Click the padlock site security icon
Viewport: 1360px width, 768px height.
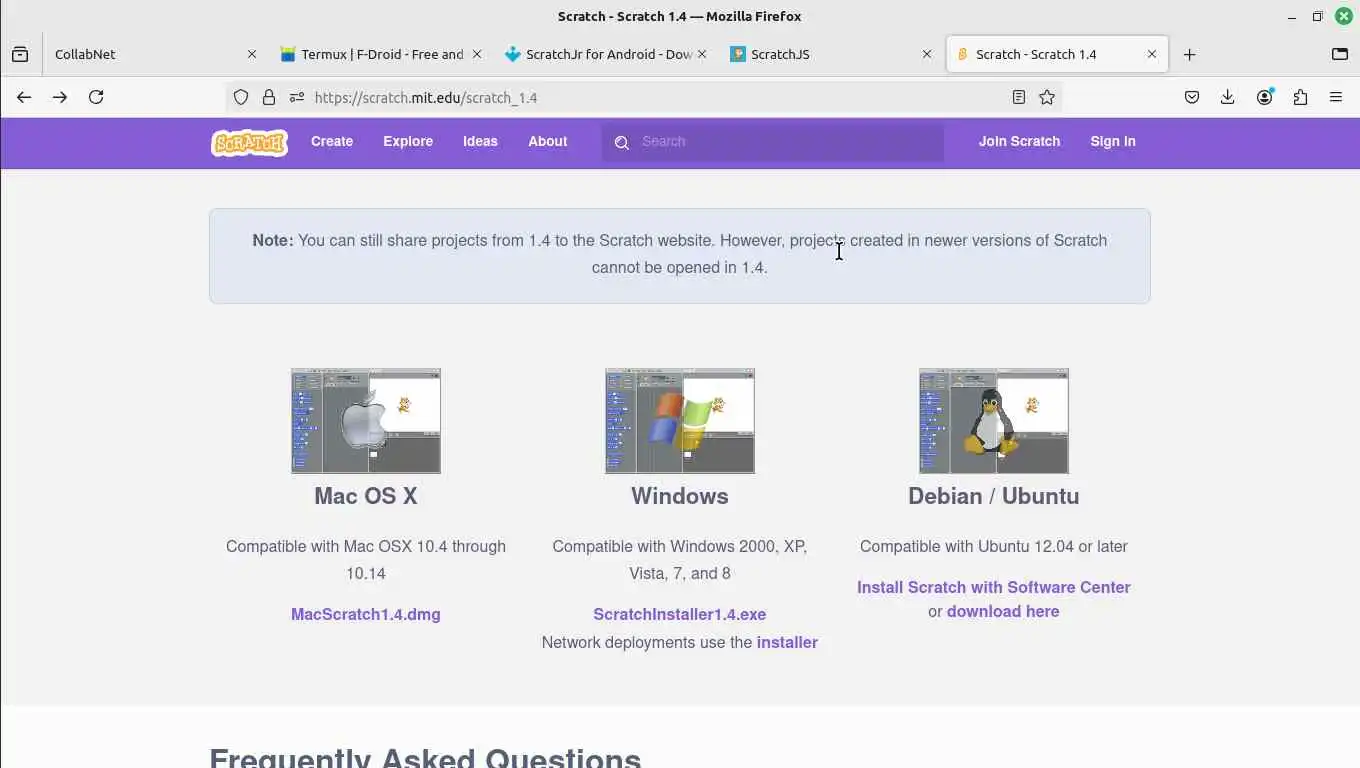[268, 97]
